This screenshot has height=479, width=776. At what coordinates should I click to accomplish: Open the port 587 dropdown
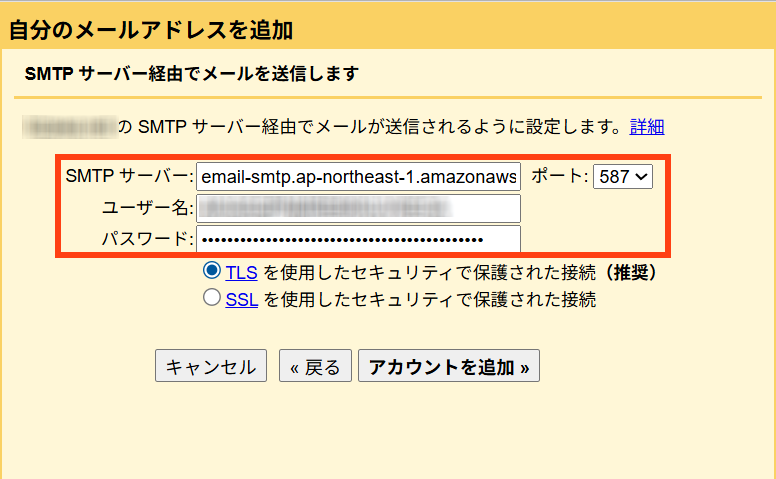(x=622, y=177)
